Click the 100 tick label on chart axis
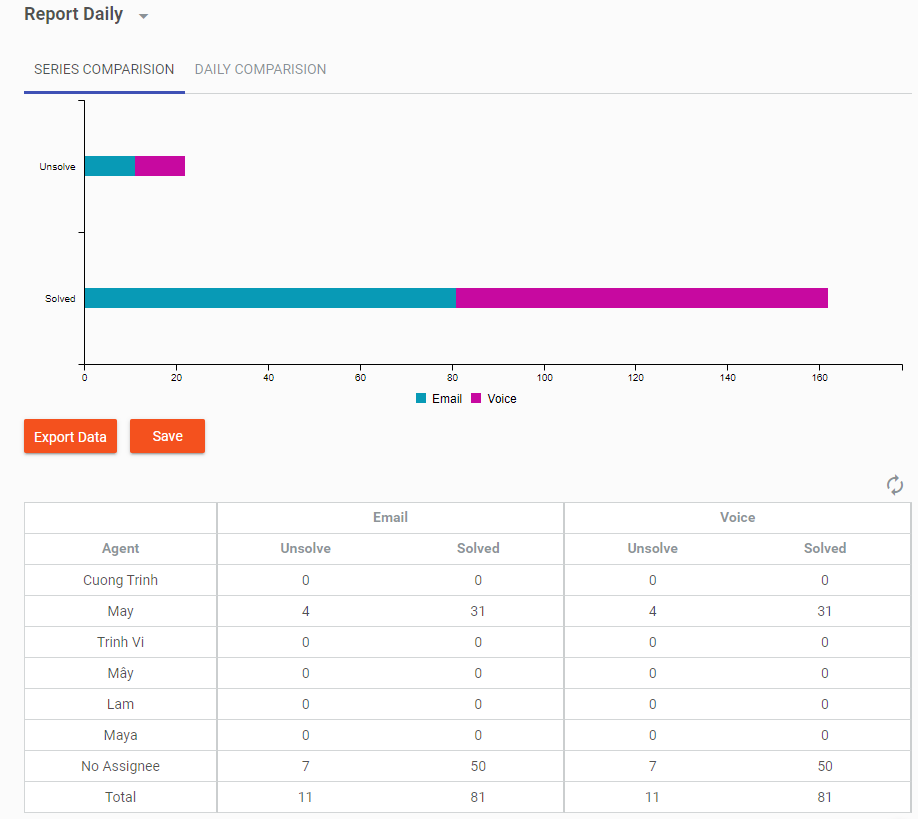 point(544,378)
